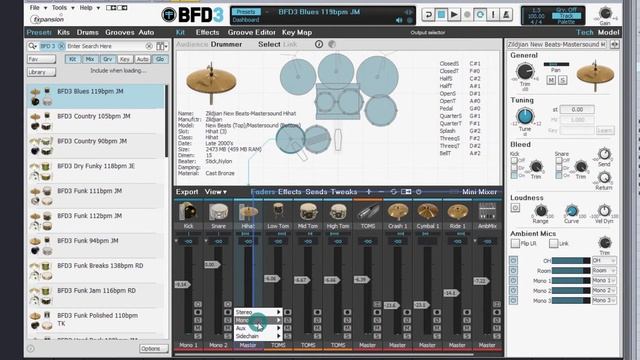Click the minus icon in mixer toolbar

pyautogui.click(x=381, y=191)
